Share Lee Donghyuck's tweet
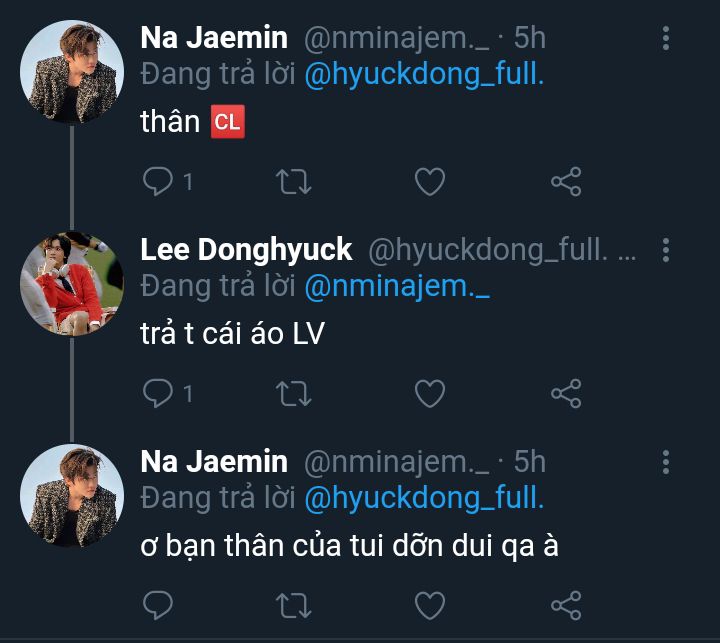Viewport: 720px width, 643px height. point(566,393)
